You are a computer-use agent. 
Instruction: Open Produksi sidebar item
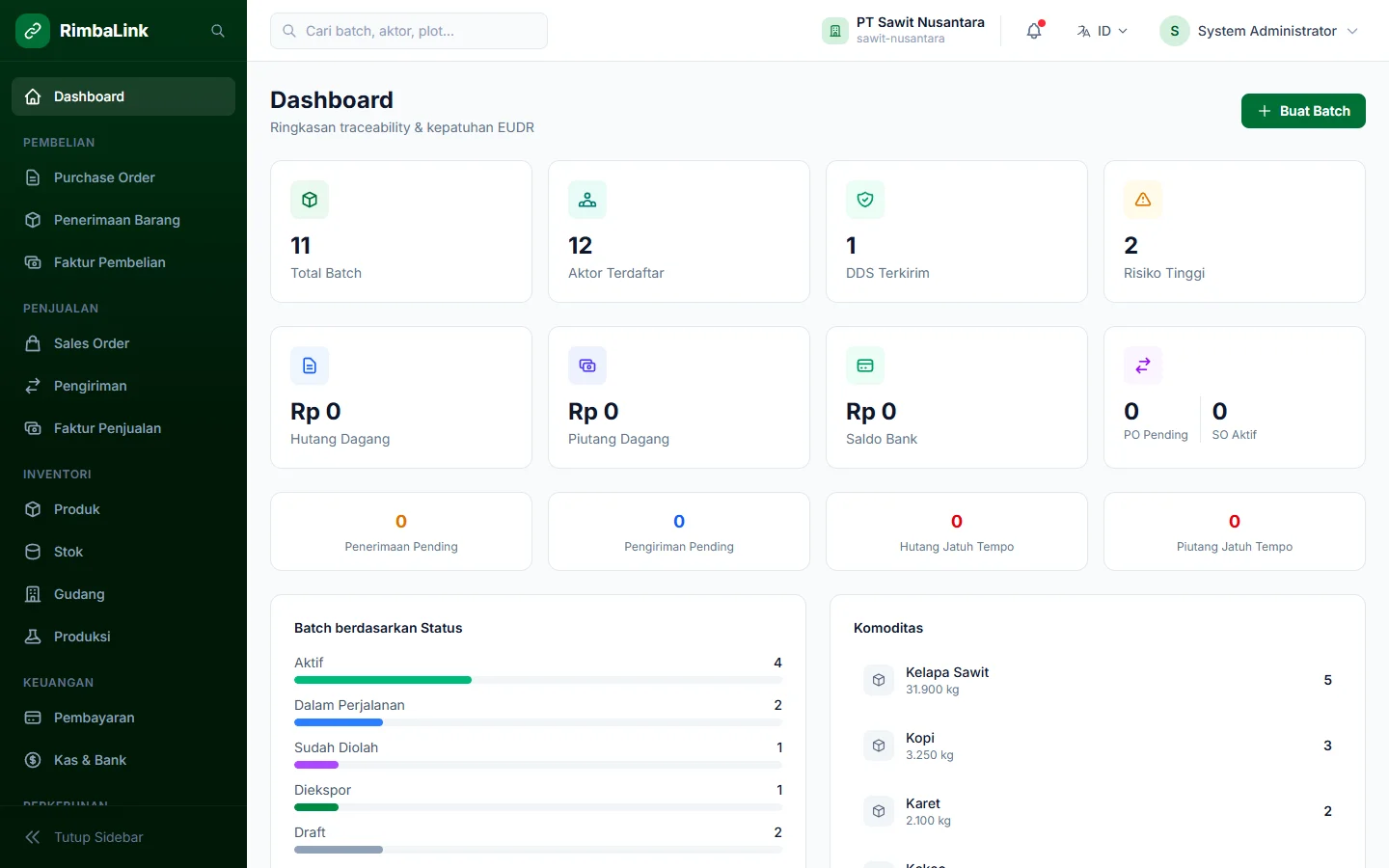123,637
